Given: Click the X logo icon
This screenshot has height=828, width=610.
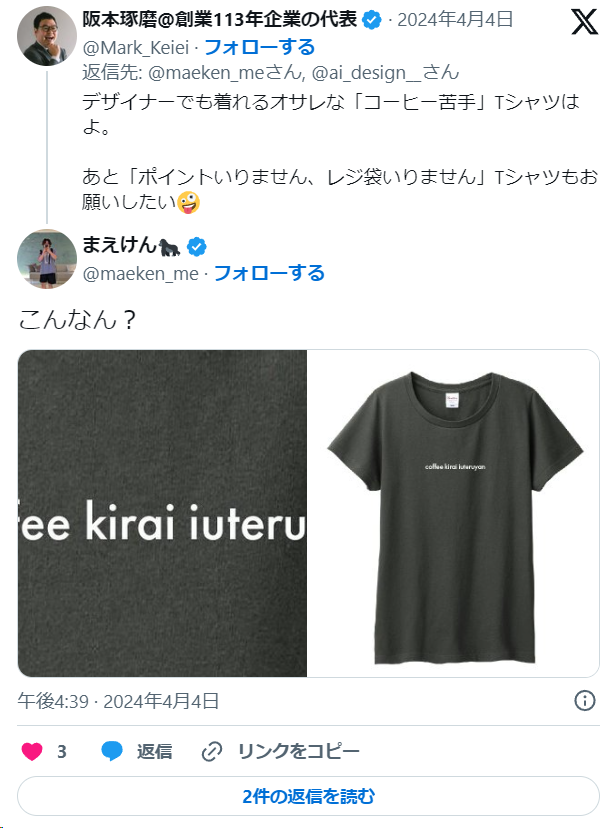Looking at the screenshot, I should (x=584, y=22).
